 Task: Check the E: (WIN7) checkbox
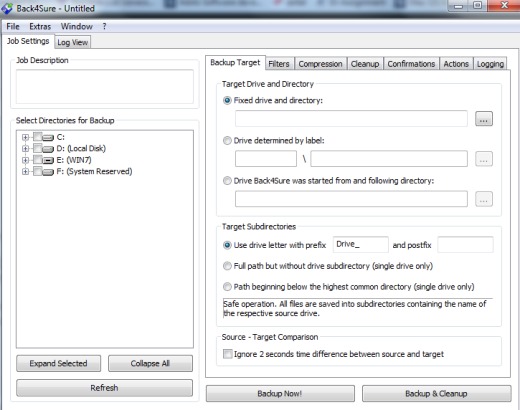pos(38,160)
